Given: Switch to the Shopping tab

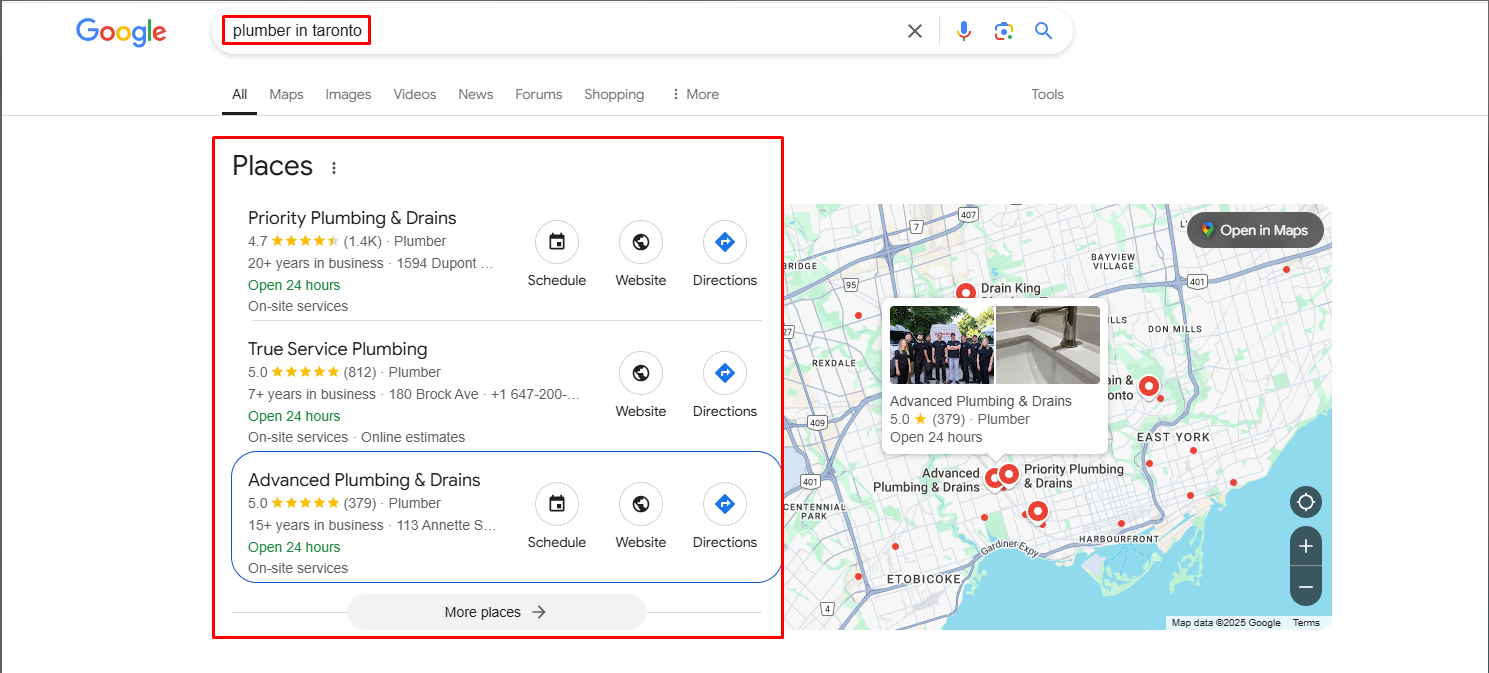Looking at the screenshot, I should click(x=614, y=94).
